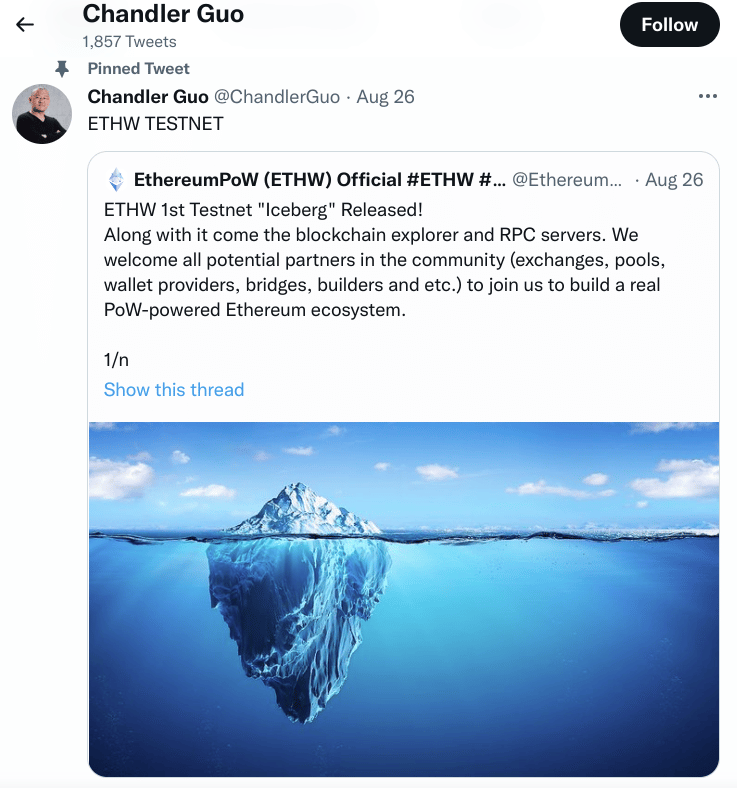The image size is (737, 788).
Task: Click the Chandler Guo header title
Action: (x=163, y=14)
